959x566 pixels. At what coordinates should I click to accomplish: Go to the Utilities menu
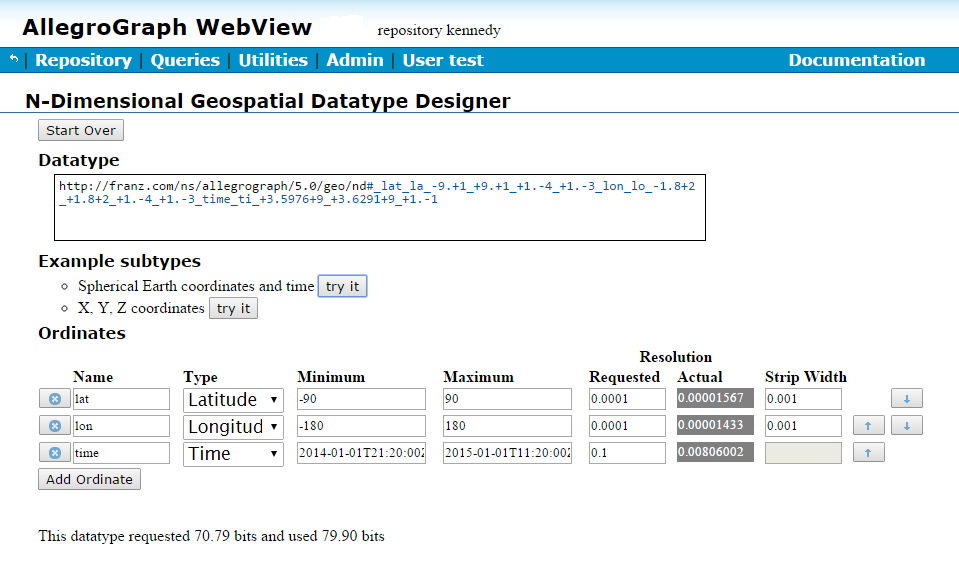pyautogui.click(x=272, y=60)
